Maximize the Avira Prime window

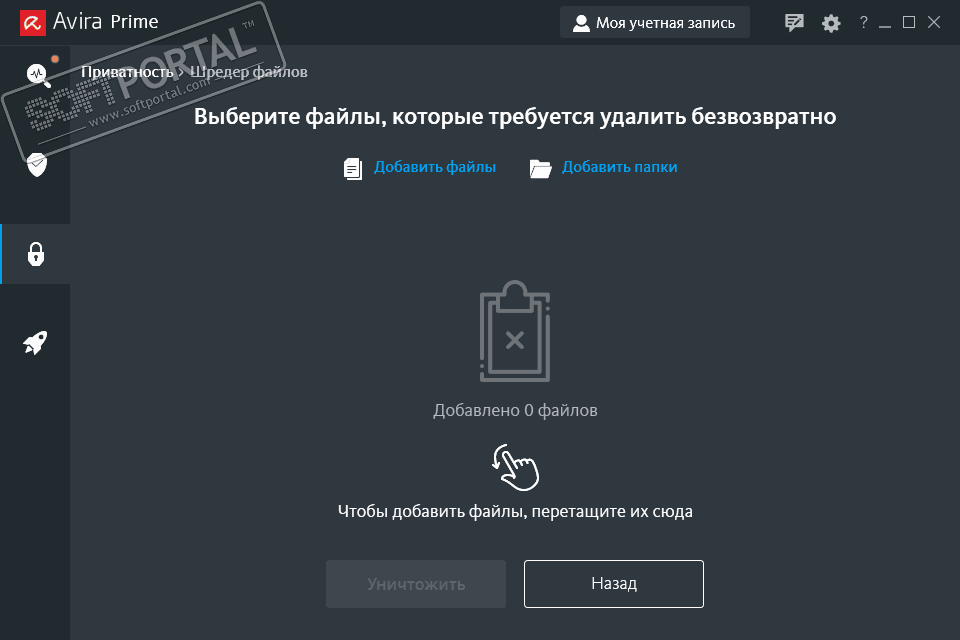tap(909, 23)
